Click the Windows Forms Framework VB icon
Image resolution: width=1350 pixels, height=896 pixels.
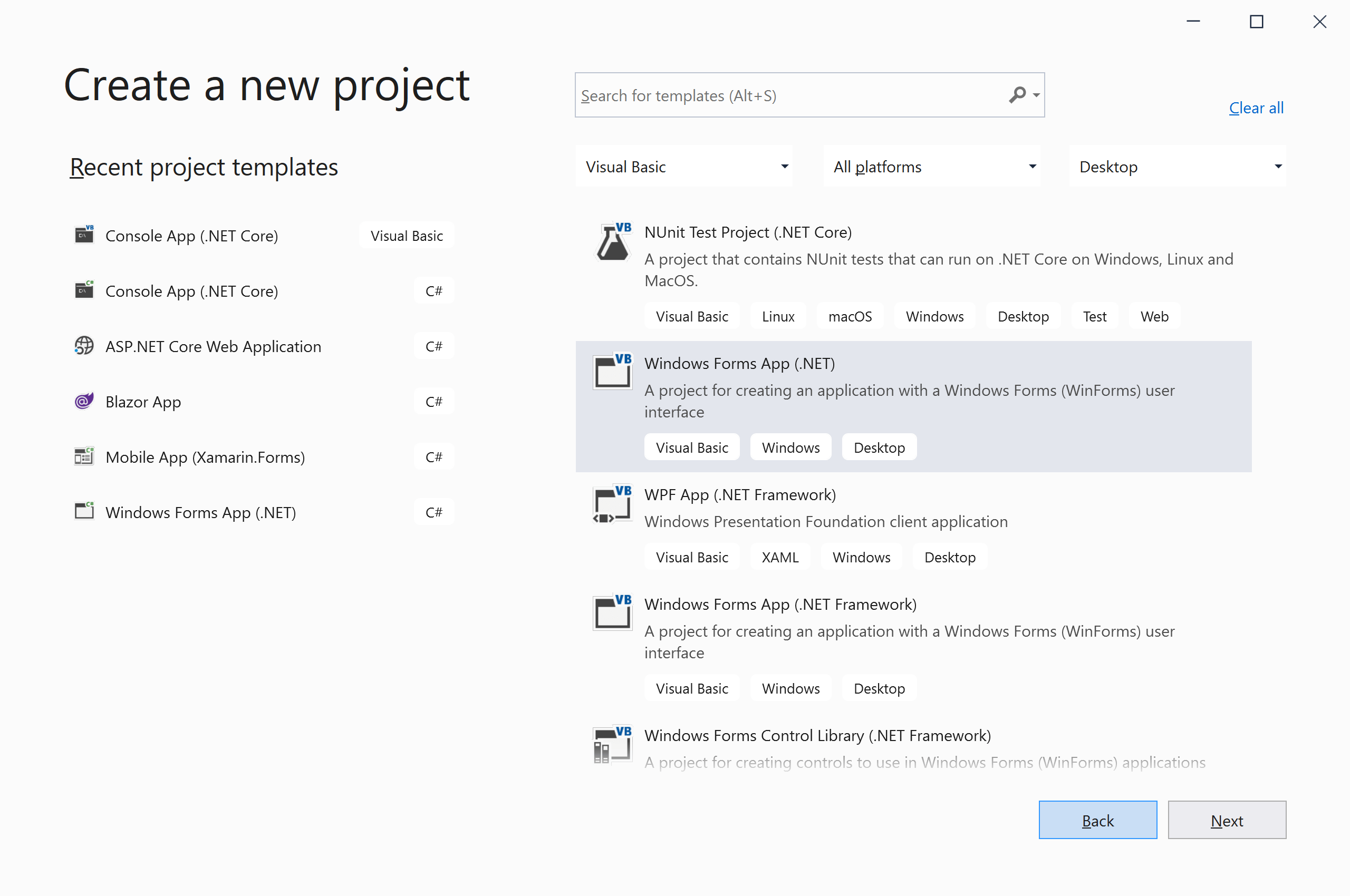point(612,612)
